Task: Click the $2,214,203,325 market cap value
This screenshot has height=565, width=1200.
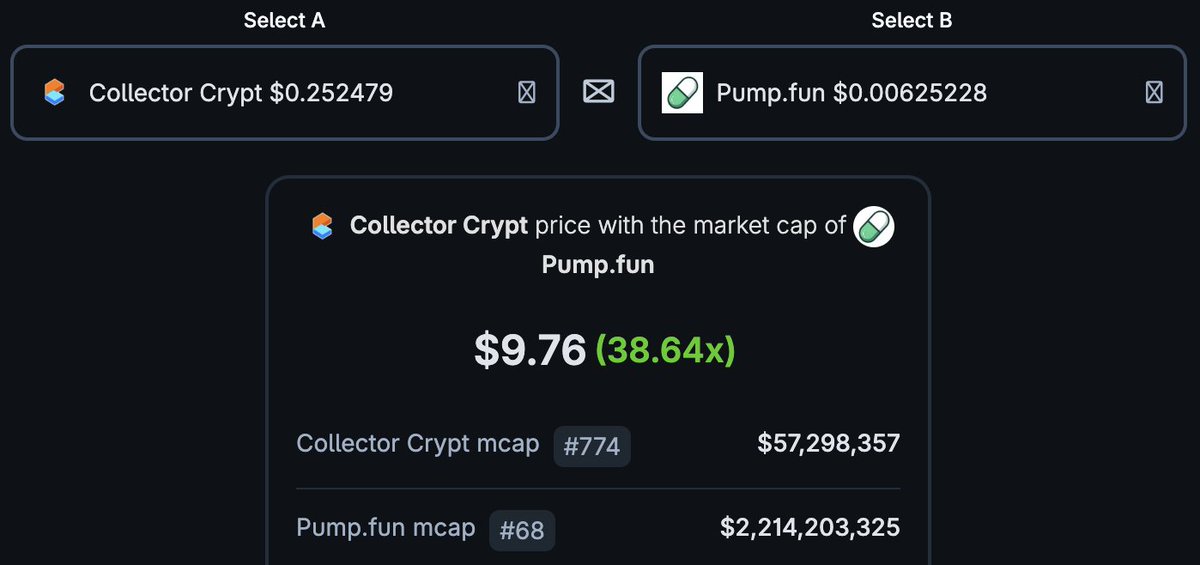Action: click(810, 527)
